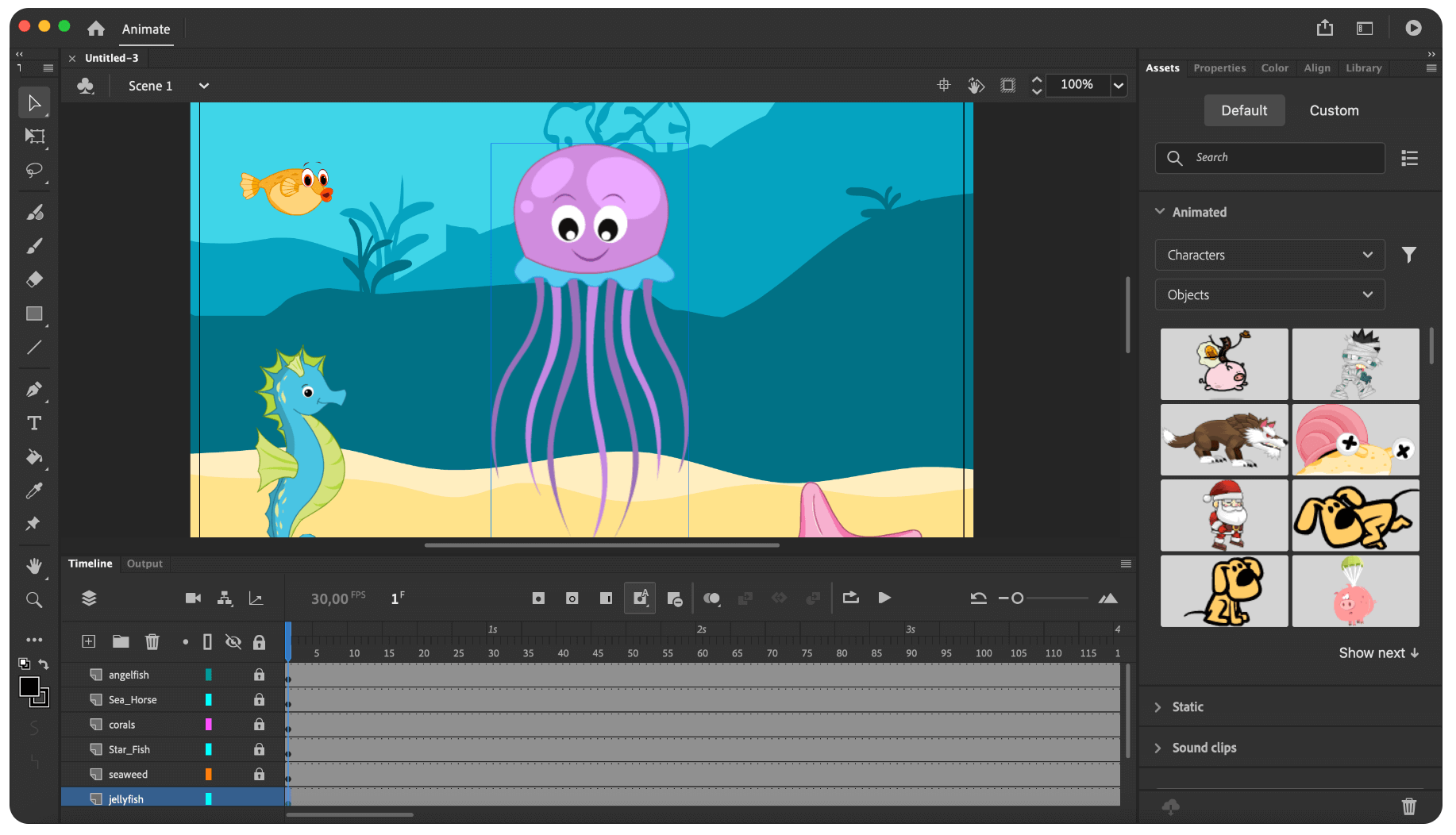The height and width of the screenshot is (835, 1456).
Task: Select the Paint Bucket tool
Action: pos(34,457)
